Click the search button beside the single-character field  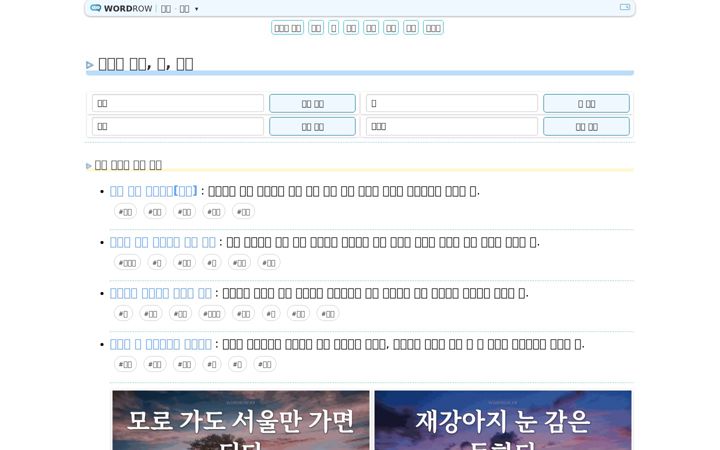pyautogui.click(x=586, y=103)
